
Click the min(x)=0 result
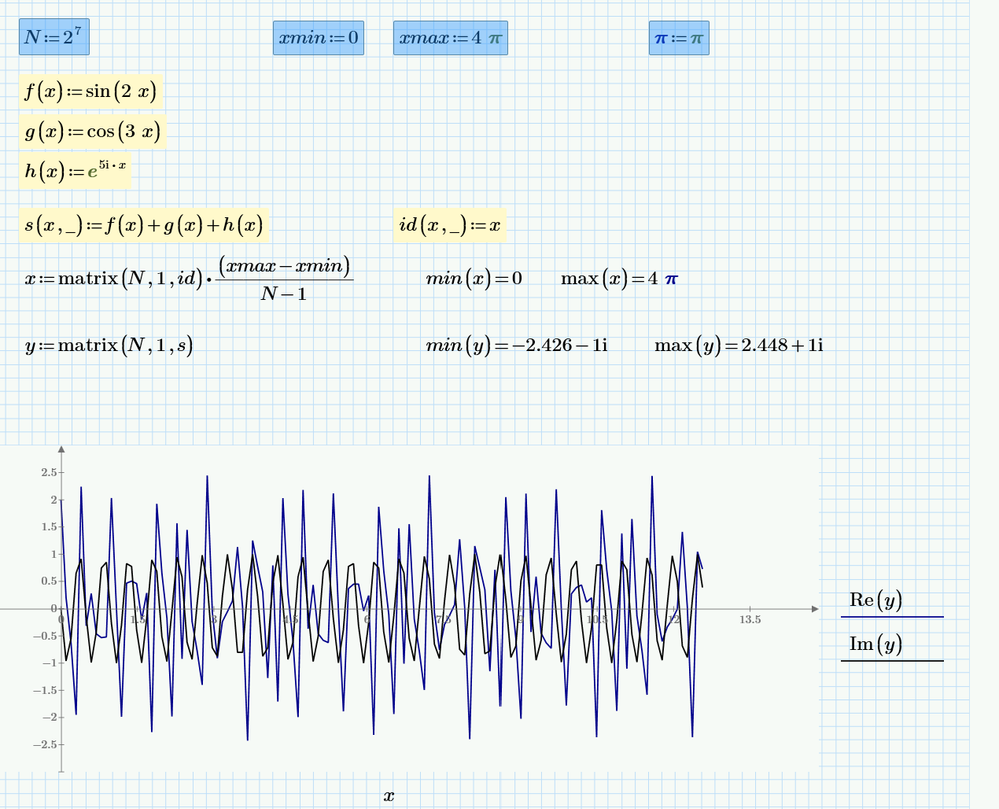click(x=474, y=278)
